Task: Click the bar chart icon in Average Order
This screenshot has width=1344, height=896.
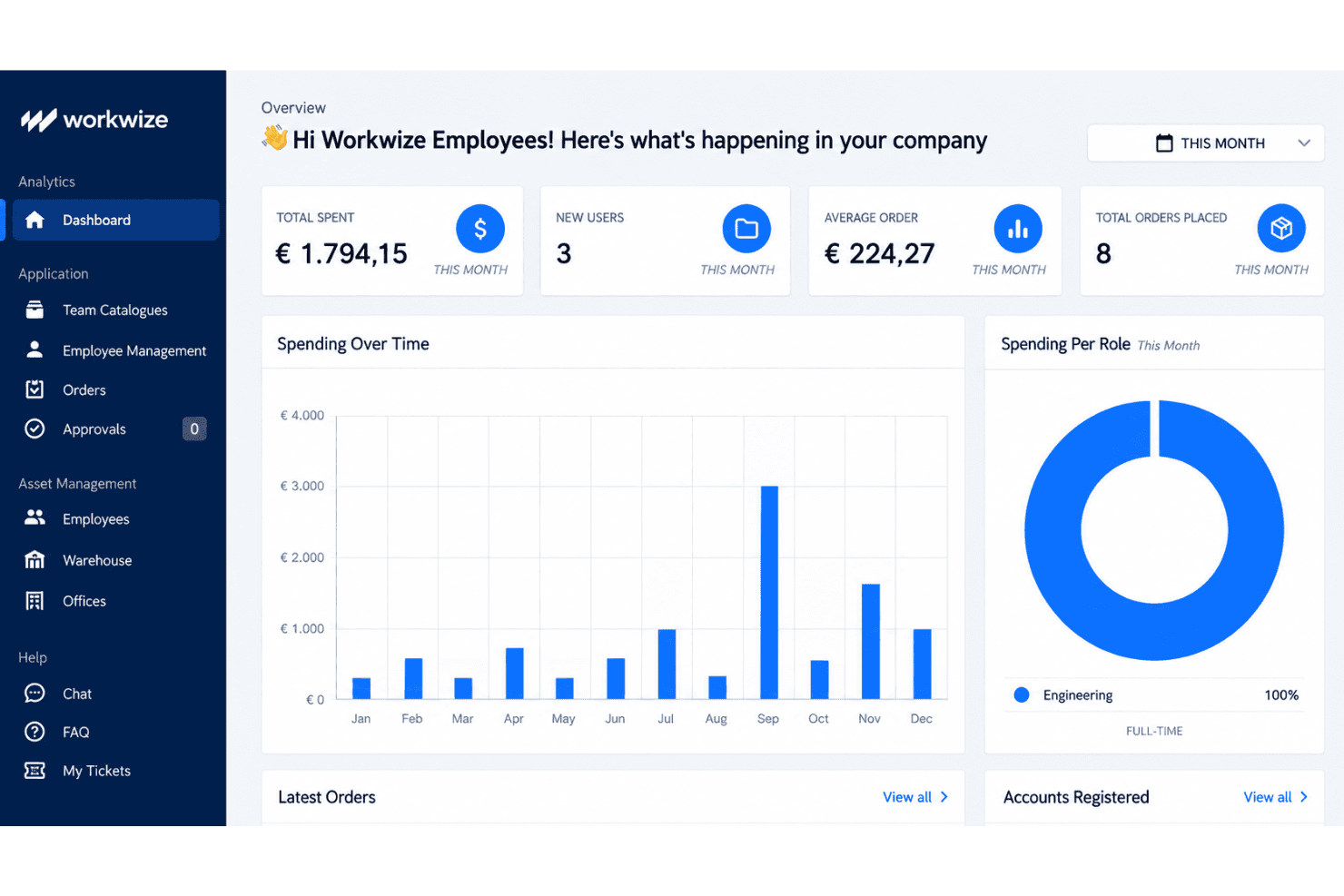Action: 1018,229
